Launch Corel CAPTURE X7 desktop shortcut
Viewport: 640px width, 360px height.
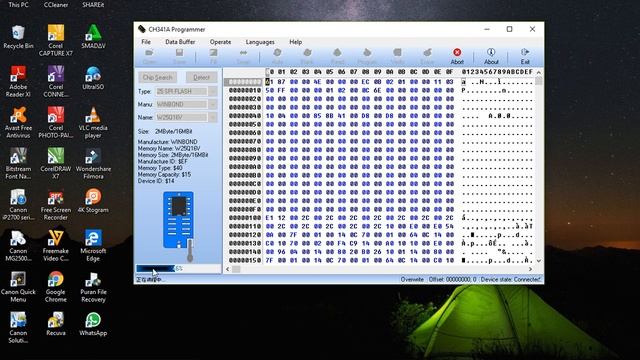click(x=56, y=40)
